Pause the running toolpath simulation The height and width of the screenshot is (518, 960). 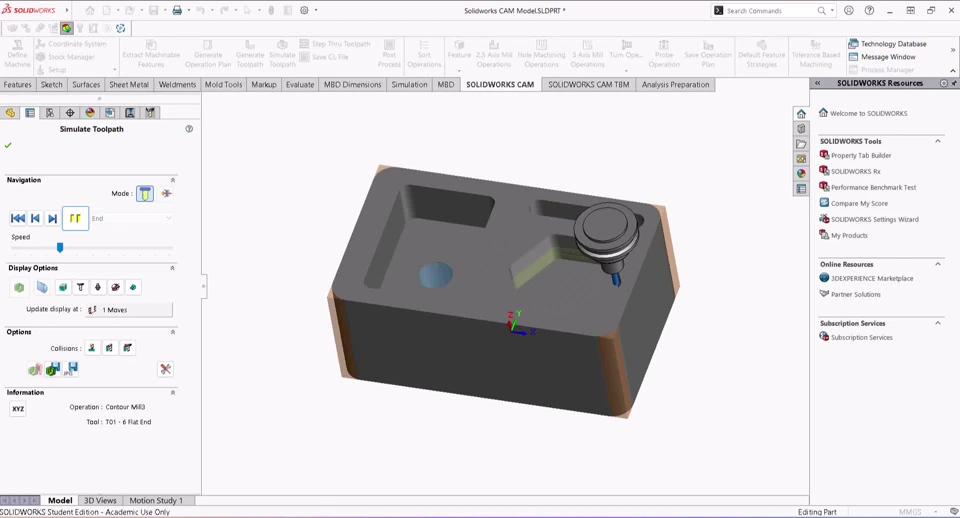[x=75, y=218]
